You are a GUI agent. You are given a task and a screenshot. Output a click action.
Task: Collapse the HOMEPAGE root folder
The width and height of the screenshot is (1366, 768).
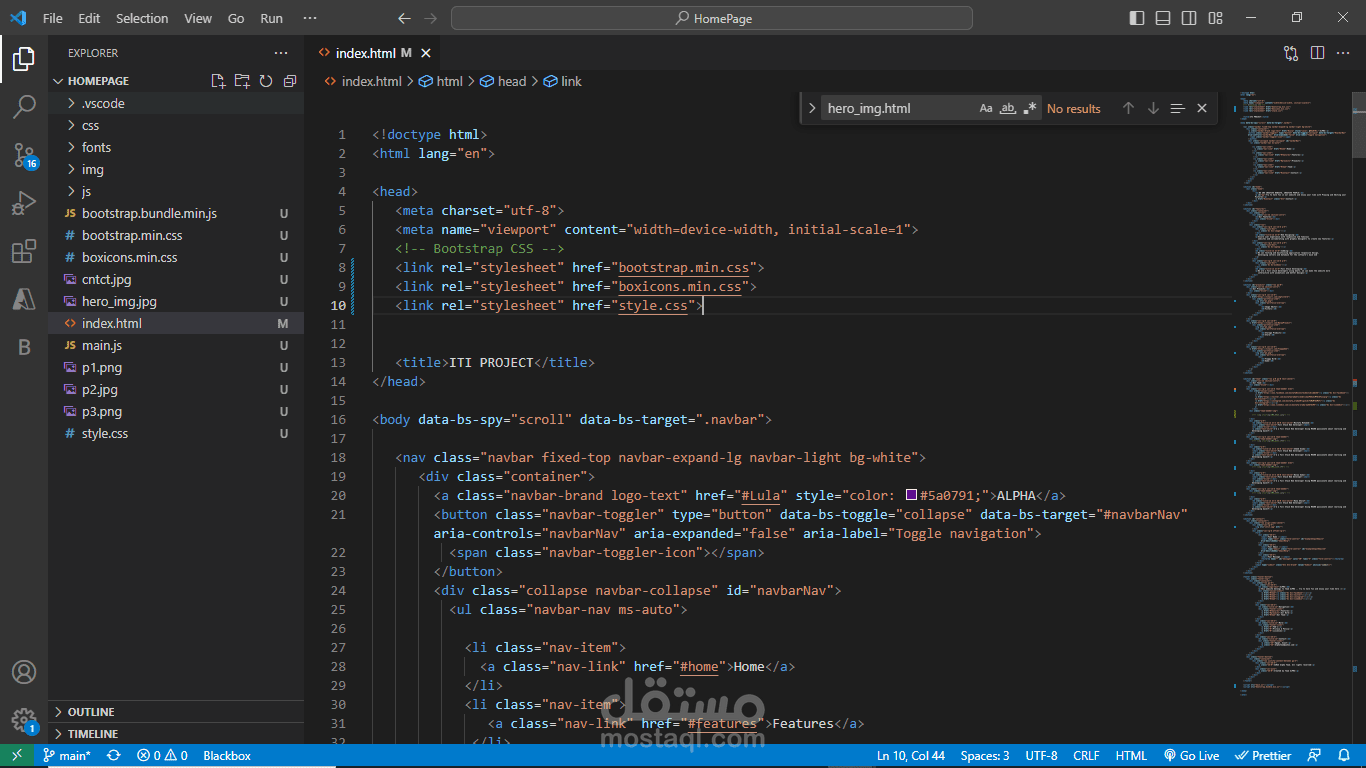[x=98, y=81]
